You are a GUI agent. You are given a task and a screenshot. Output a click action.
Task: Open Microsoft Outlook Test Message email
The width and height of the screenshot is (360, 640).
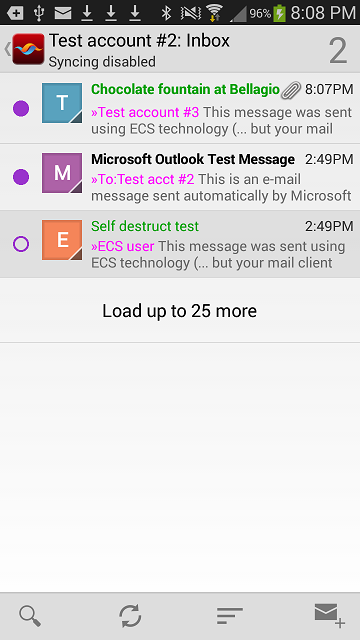[x=180, y=177]
